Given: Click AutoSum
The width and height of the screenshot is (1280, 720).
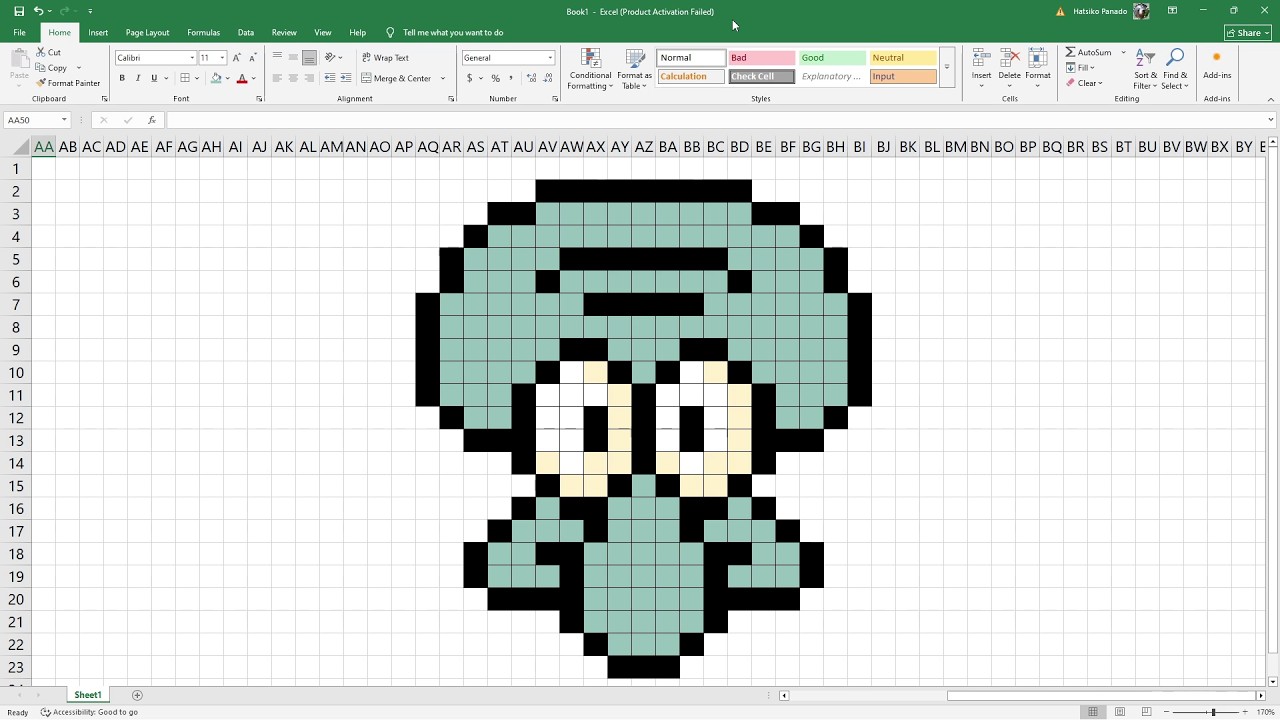Looking at the screenshot, I should 1088,52.
